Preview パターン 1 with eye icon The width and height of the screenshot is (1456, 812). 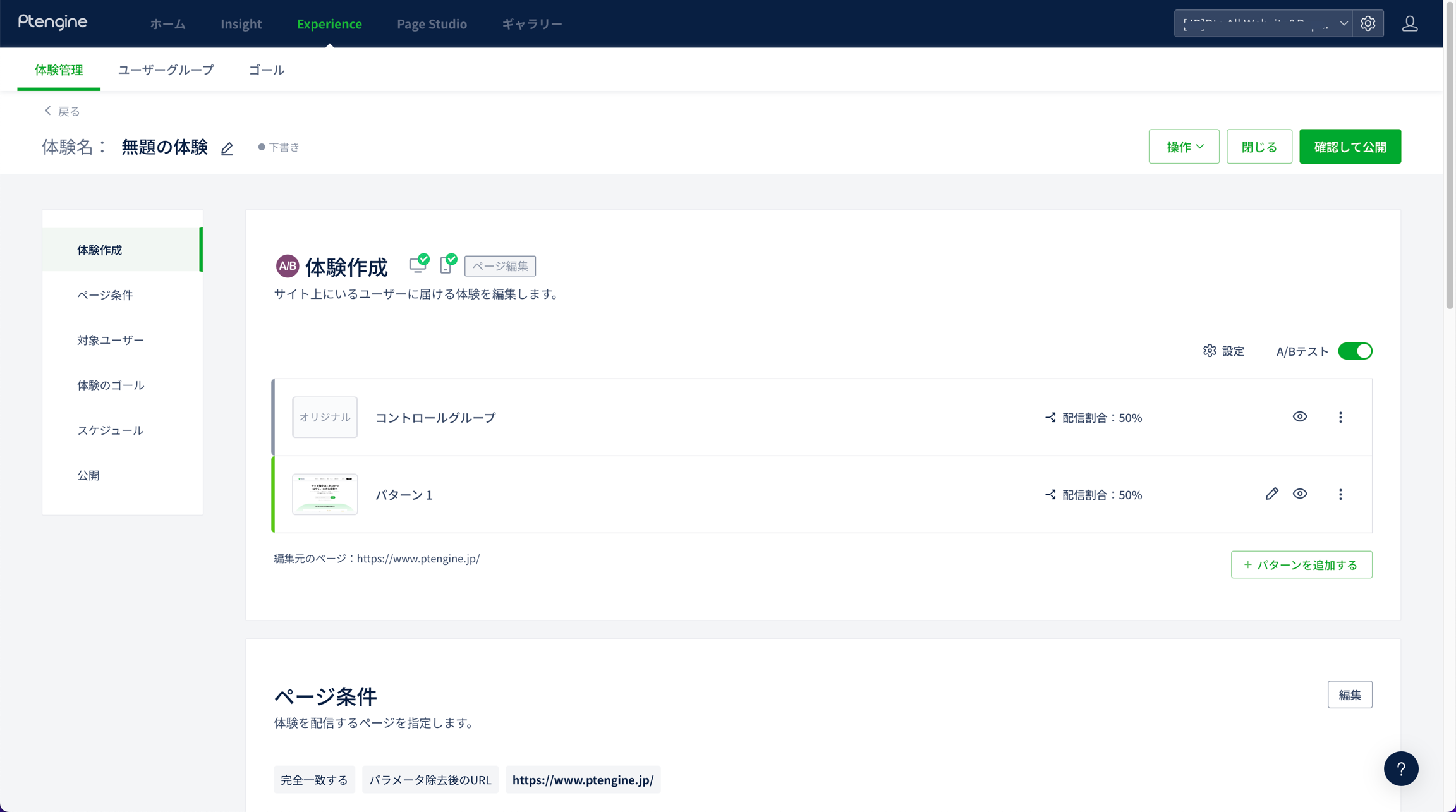[1299, 494]
